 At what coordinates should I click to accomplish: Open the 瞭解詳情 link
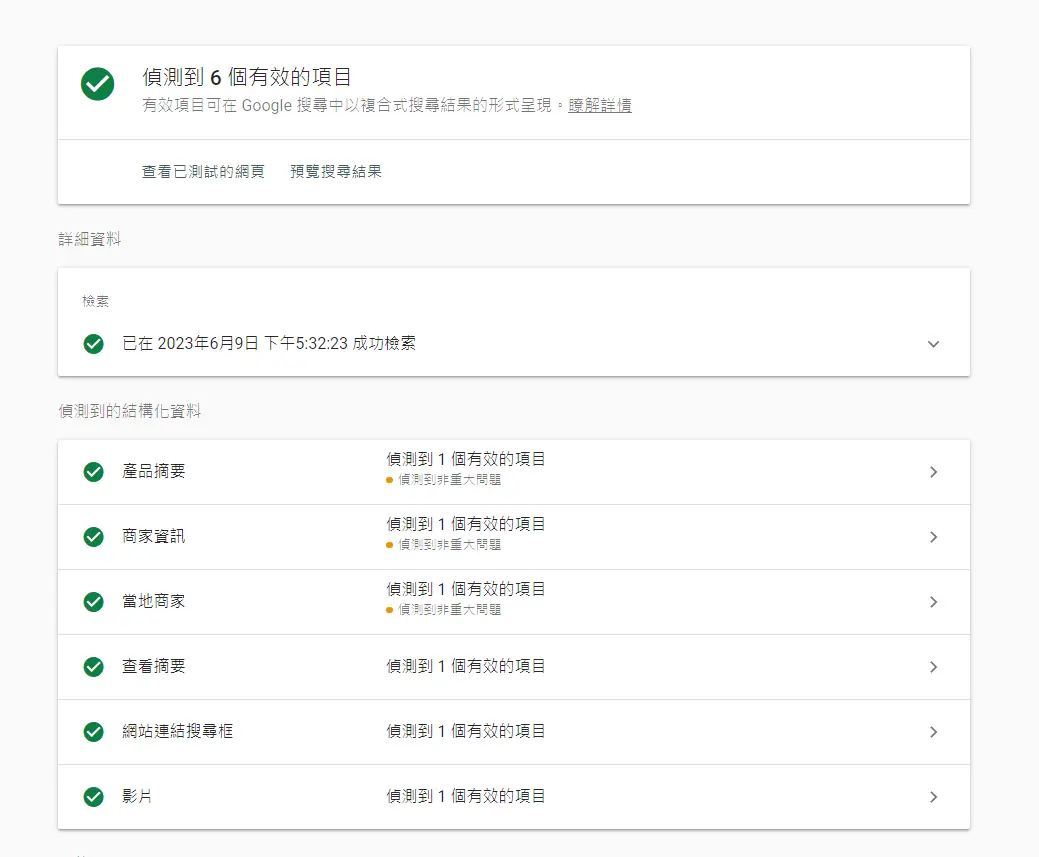[x=600, y=106]
